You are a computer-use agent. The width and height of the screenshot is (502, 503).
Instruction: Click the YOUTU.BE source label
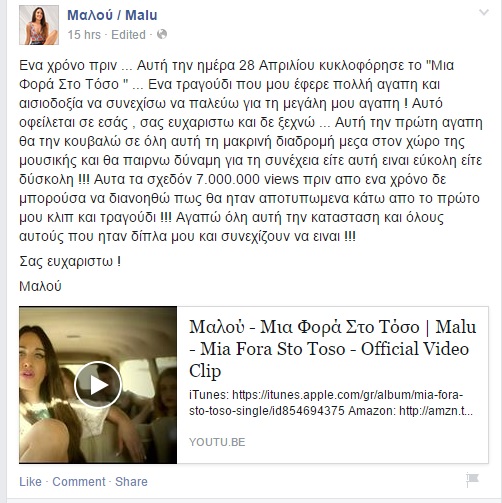pyautogui.click(x=217, y=442)
